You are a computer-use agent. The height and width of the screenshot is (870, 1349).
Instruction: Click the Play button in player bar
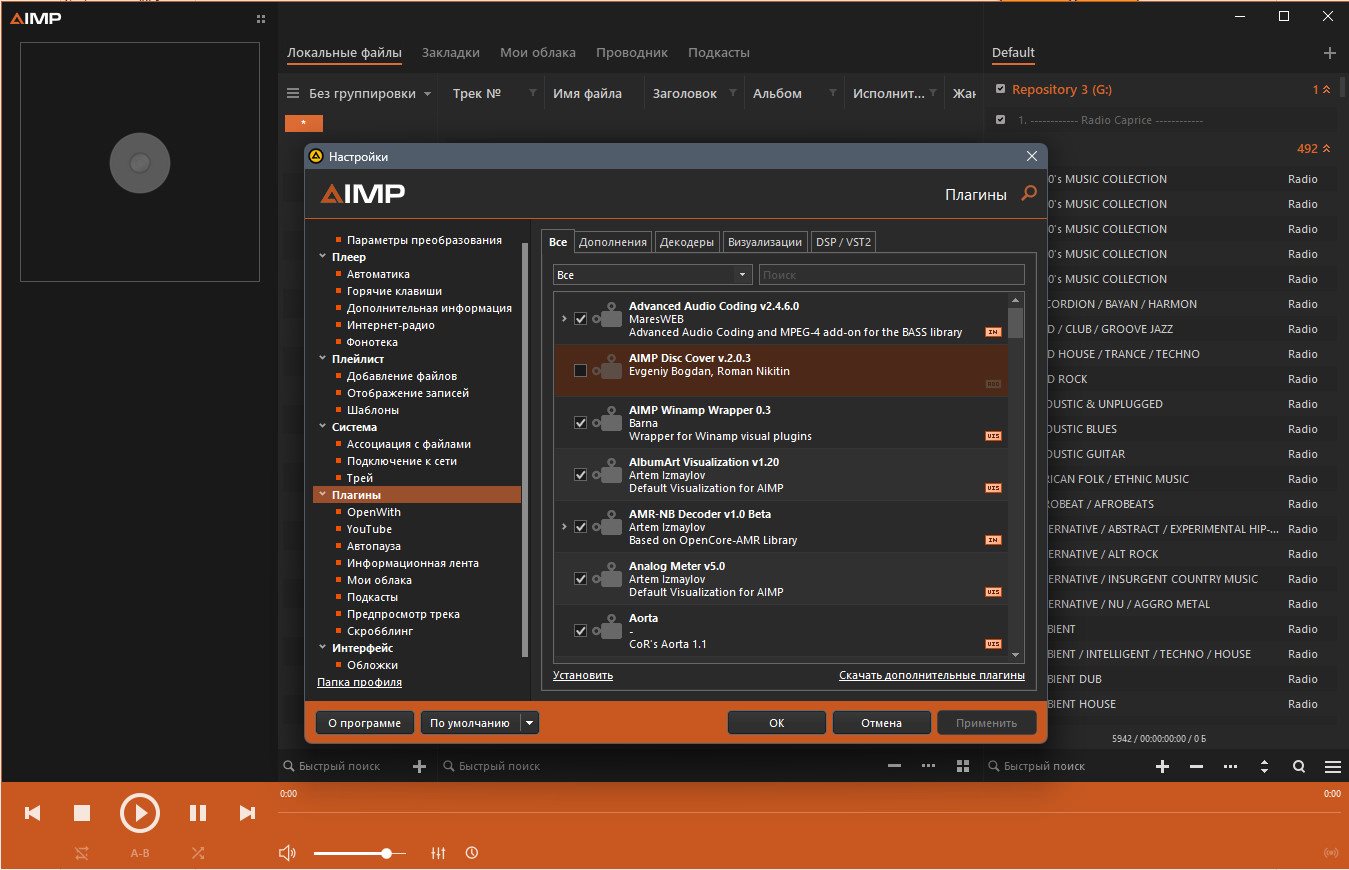(x=140, y=813)
